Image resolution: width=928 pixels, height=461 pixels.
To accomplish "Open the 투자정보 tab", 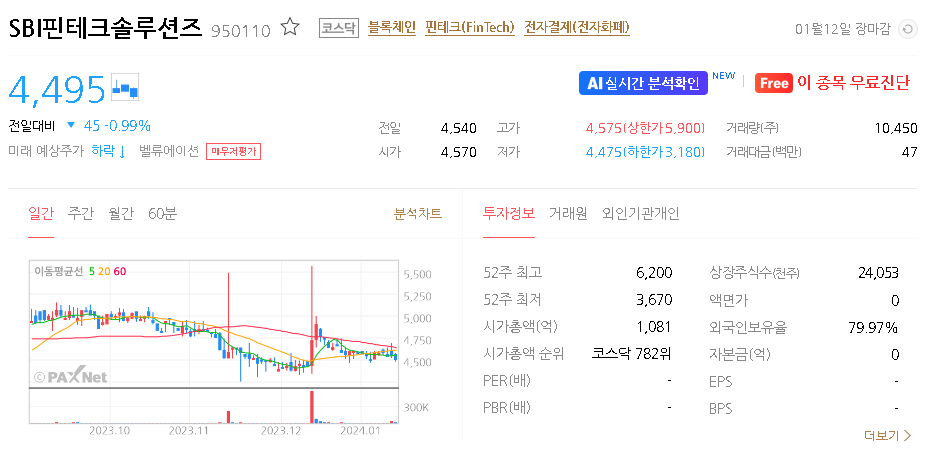I will 509,214.
